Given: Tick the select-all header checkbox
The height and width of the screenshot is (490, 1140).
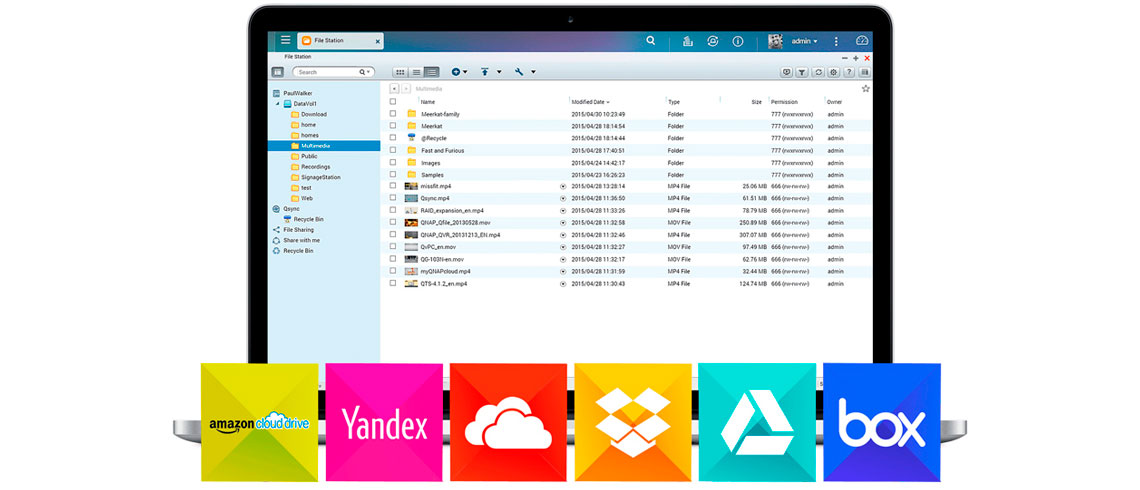Looking at the screenshot, I should (393, 102).
